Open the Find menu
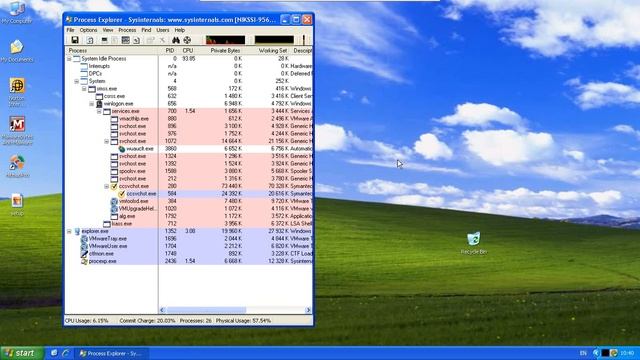 click(146, 30)
